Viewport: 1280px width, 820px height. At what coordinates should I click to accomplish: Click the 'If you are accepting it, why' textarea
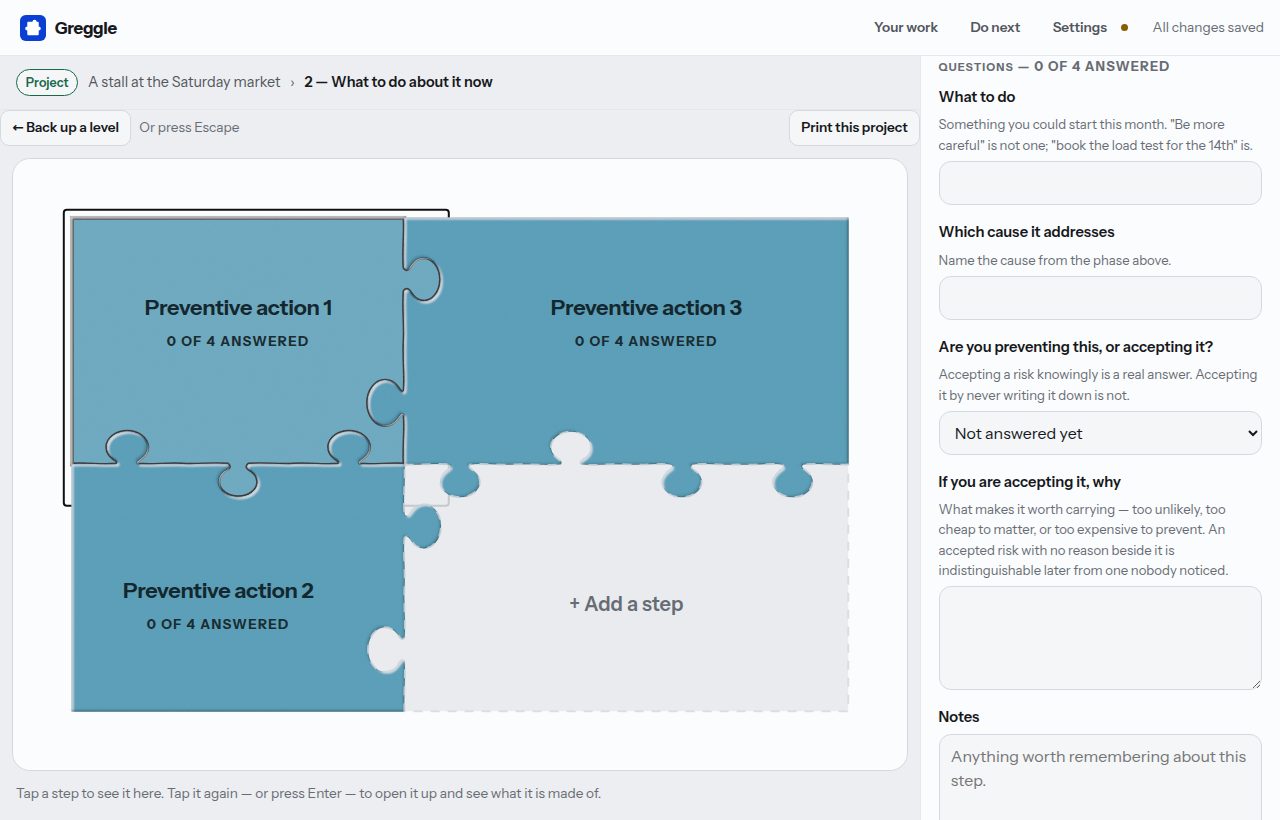1100,638
